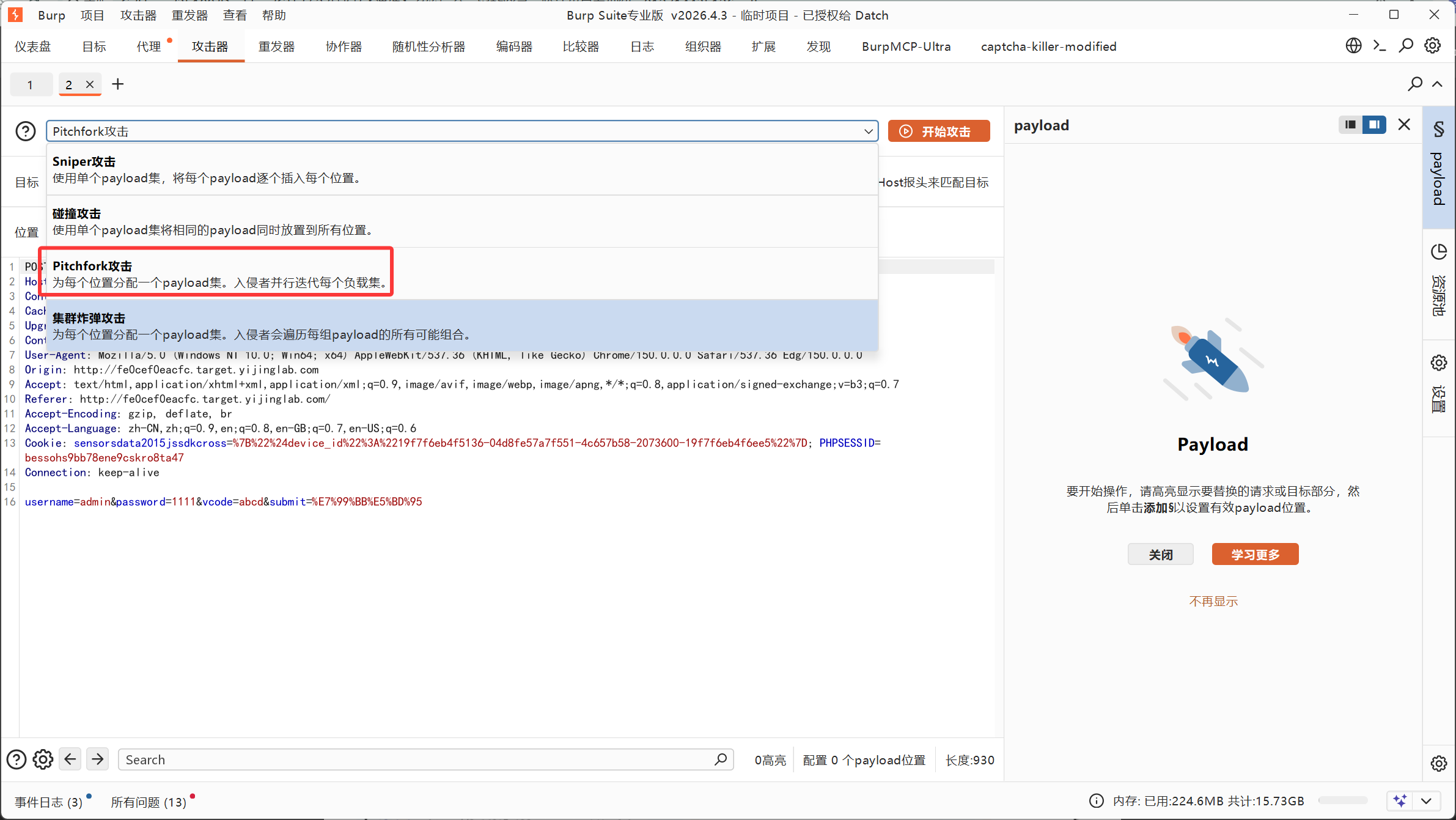Screen dimensions: 1456x820
Task: Close Intruder tab 2 with its X
Action: tap(90, 84)
